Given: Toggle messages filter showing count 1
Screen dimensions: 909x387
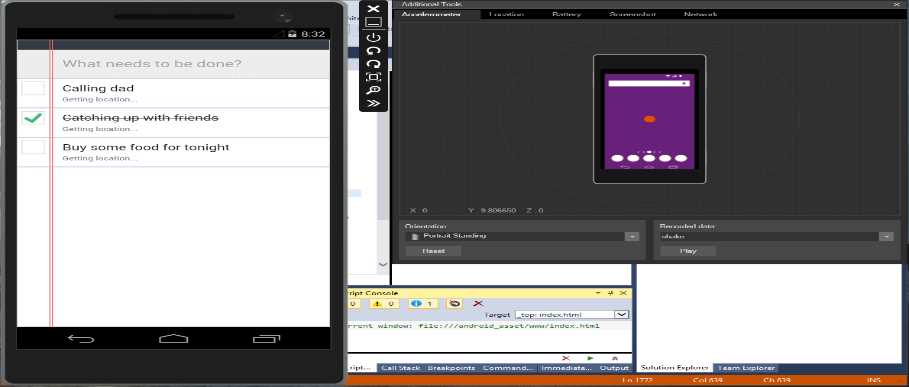Looking at the screenshot, I should pos(422,304).
